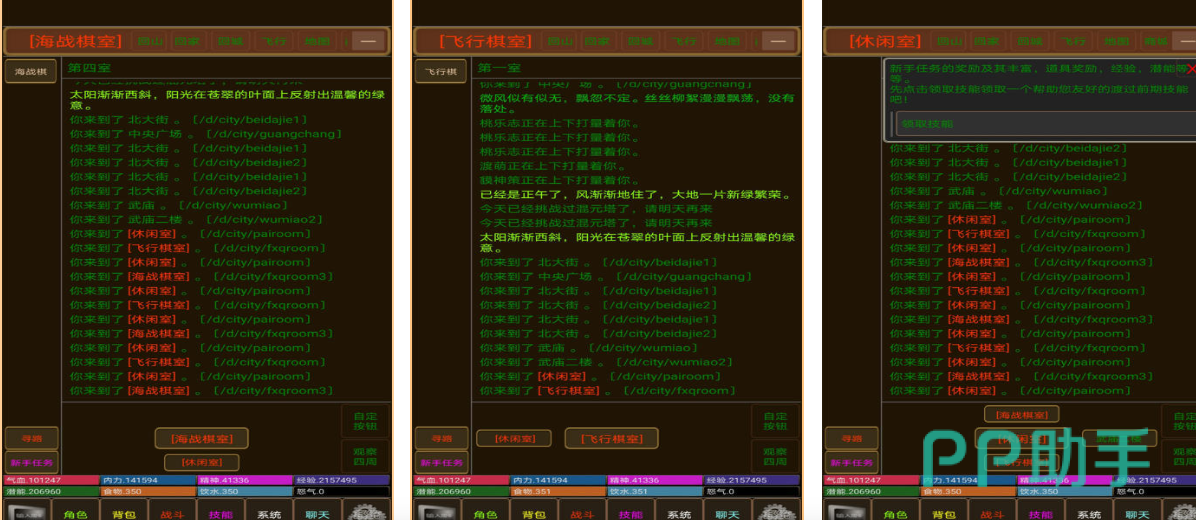The width and height of the screenshot is (1196, 520).
Task: Open 地图 in the 飞行棋室 top bar
Action: pos(726,41)
